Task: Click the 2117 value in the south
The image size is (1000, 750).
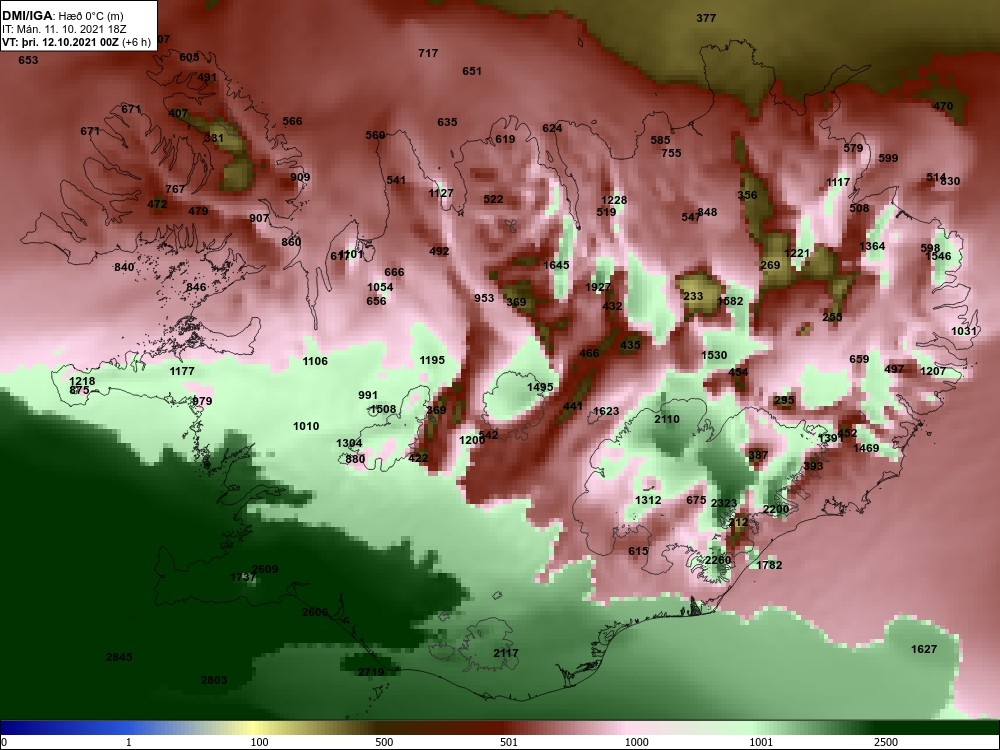Action: coord(506,653)
